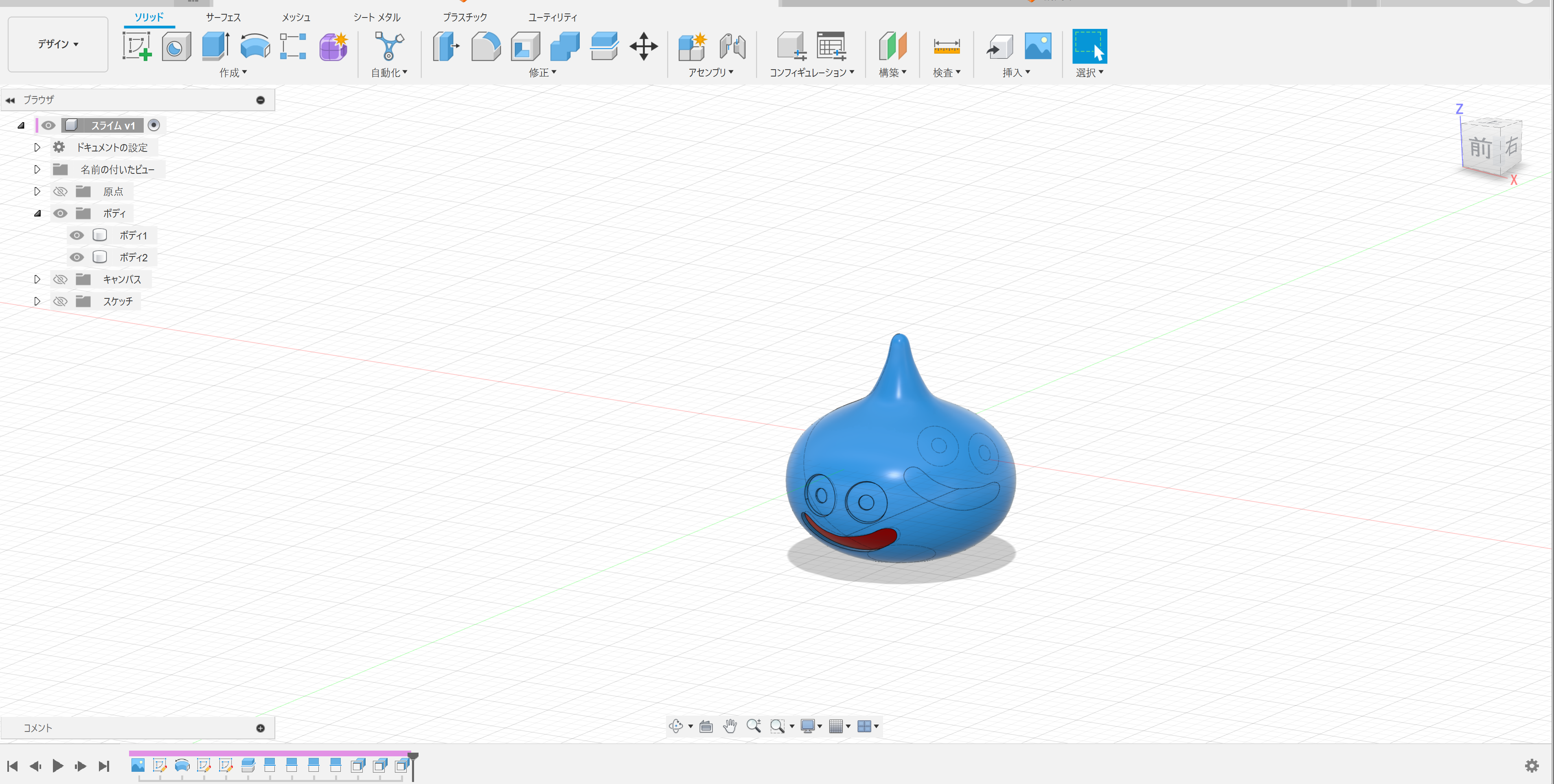Switch to the サーフェス tab
Screen dimensions: 1554x784
click(223, 18)
